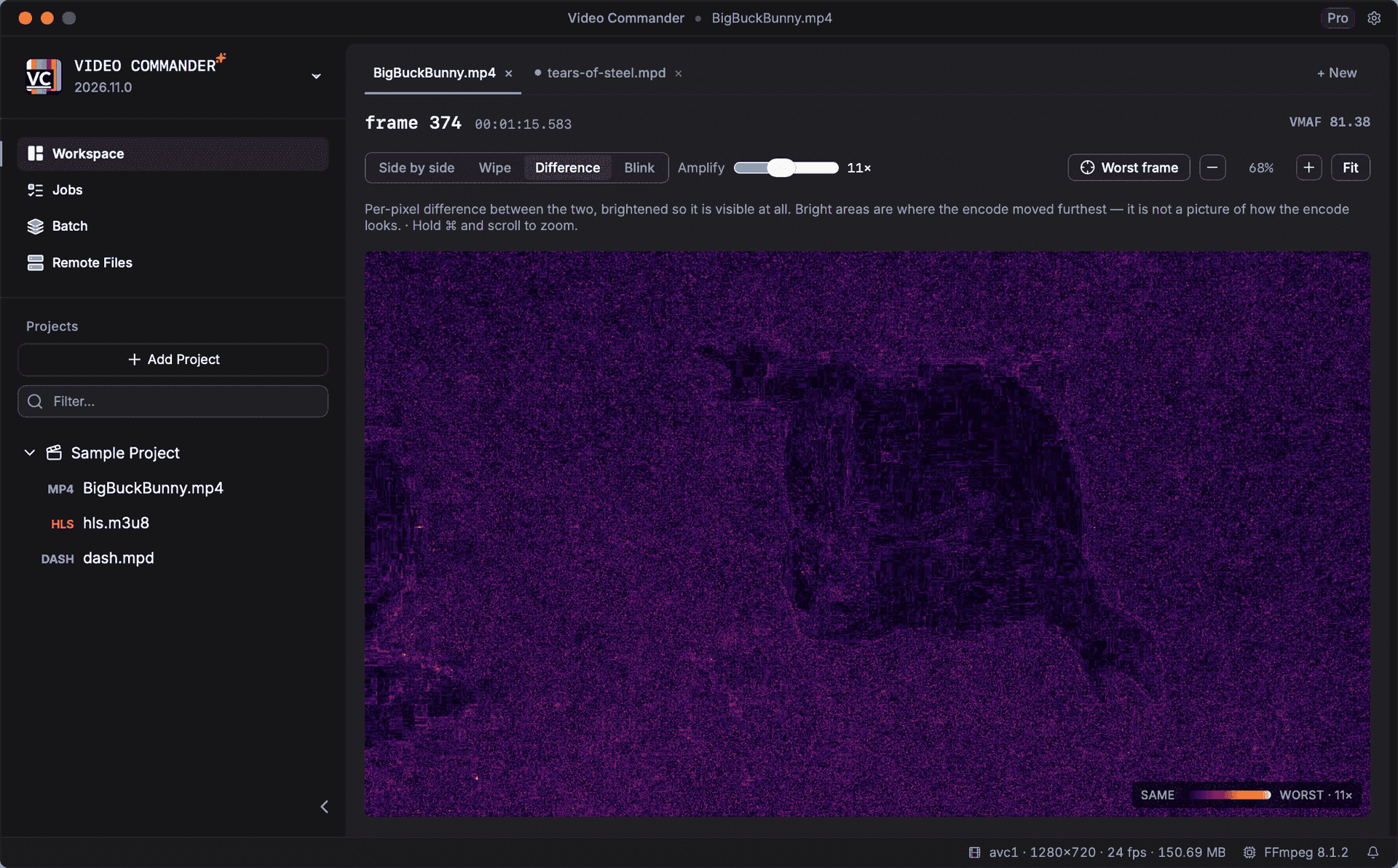Click the Amplify slider handle
Image resolution: width=1398 pixels, height=868 pixels.
[781, 167]
